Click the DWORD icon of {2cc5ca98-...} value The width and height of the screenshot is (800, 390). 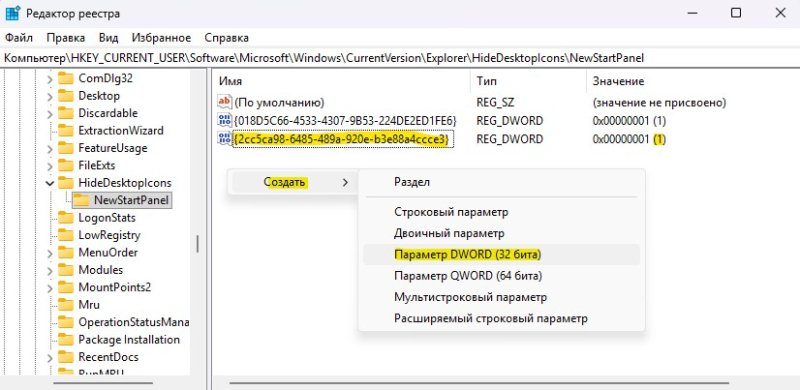[x=224, y=138]
